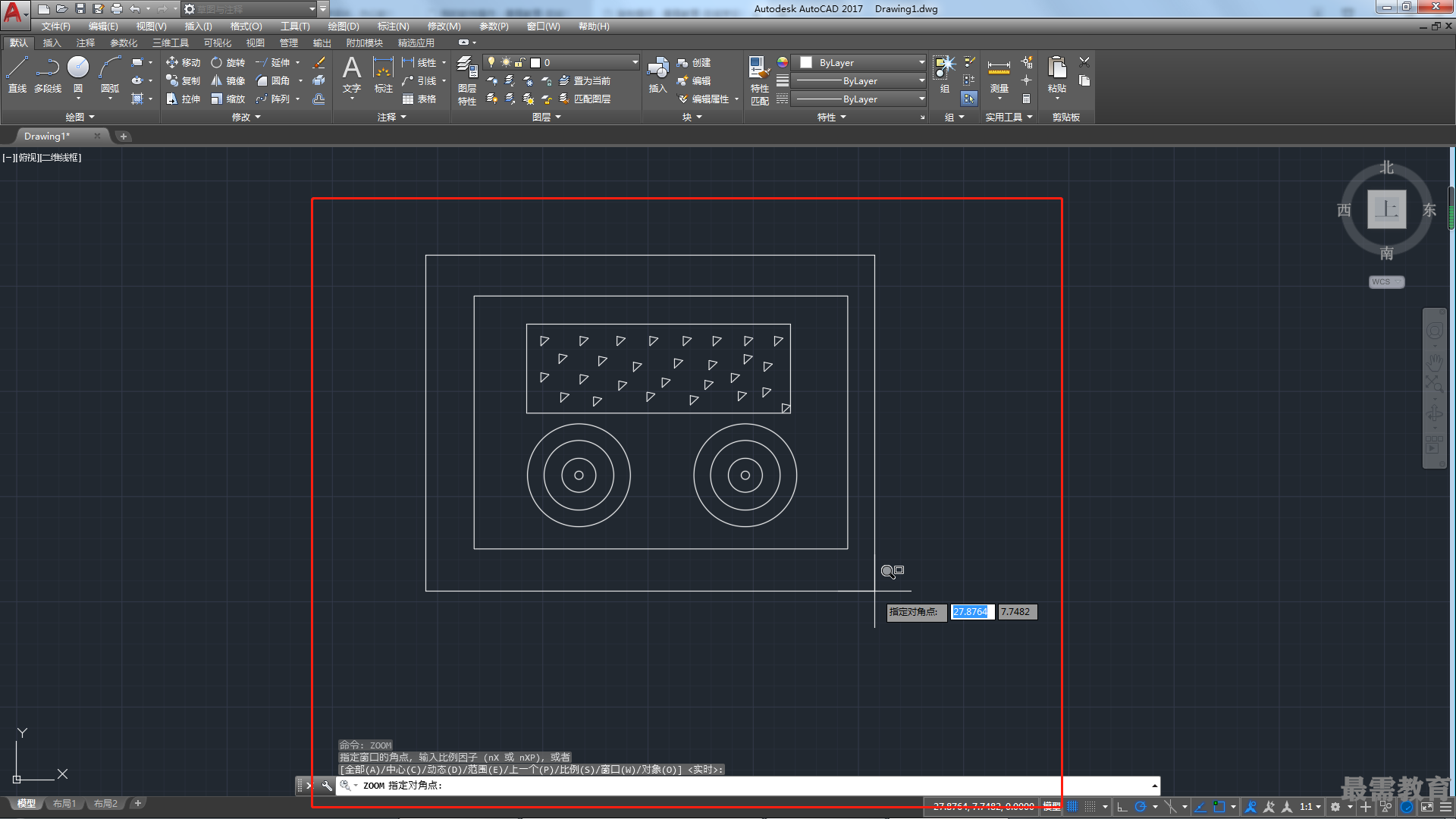Toggle object snap tracking in status bar

(1200, 807)
